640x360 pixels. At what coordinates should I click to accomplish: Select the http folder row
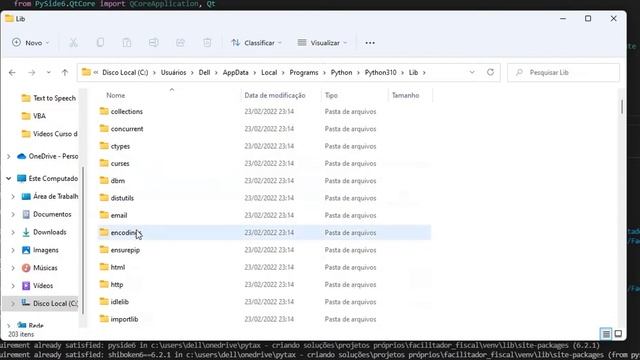click(x=264, y=284)
